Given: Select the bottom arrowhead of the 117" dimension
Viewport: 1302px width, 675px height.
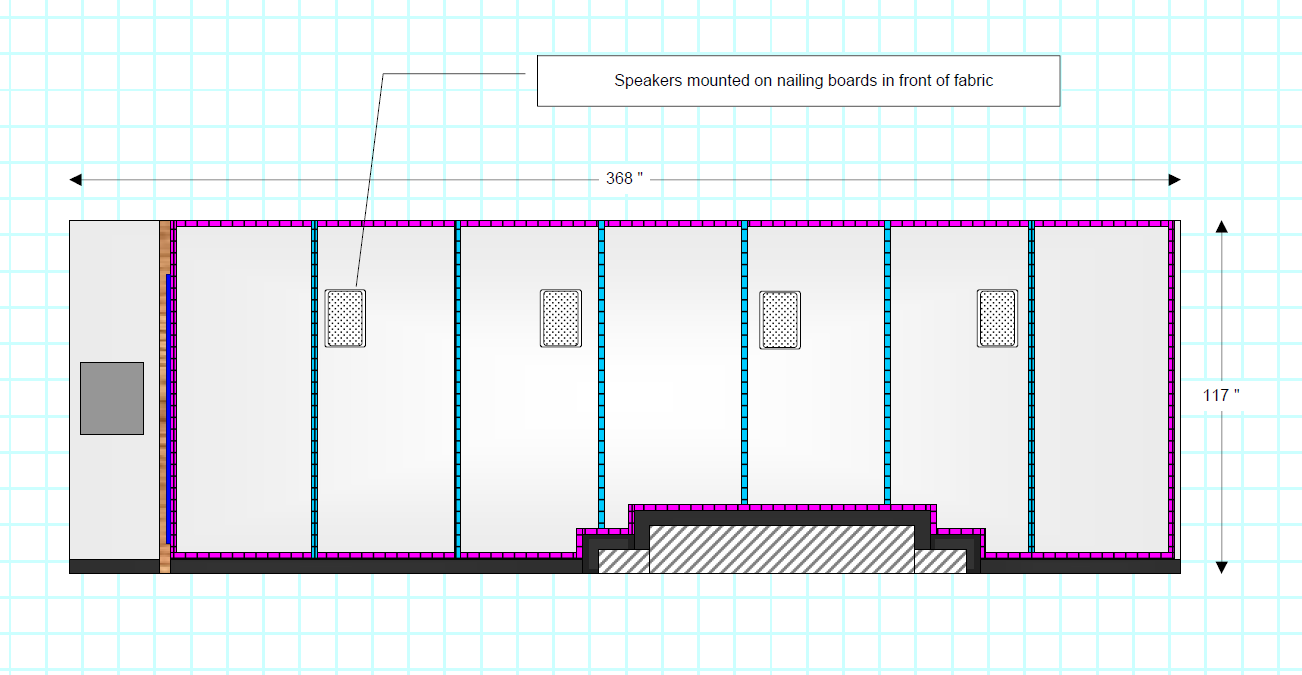Looking at the screenshot, I should click(x=1221, y=567).
